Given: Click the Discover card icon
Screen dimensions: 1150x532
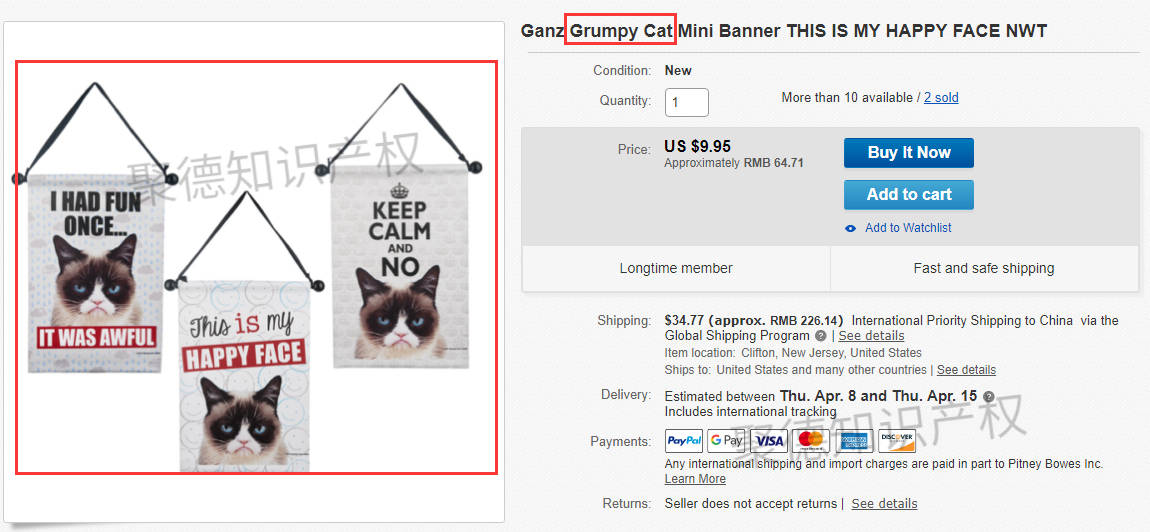Looking at the screenshot, I should pos(897,441).
